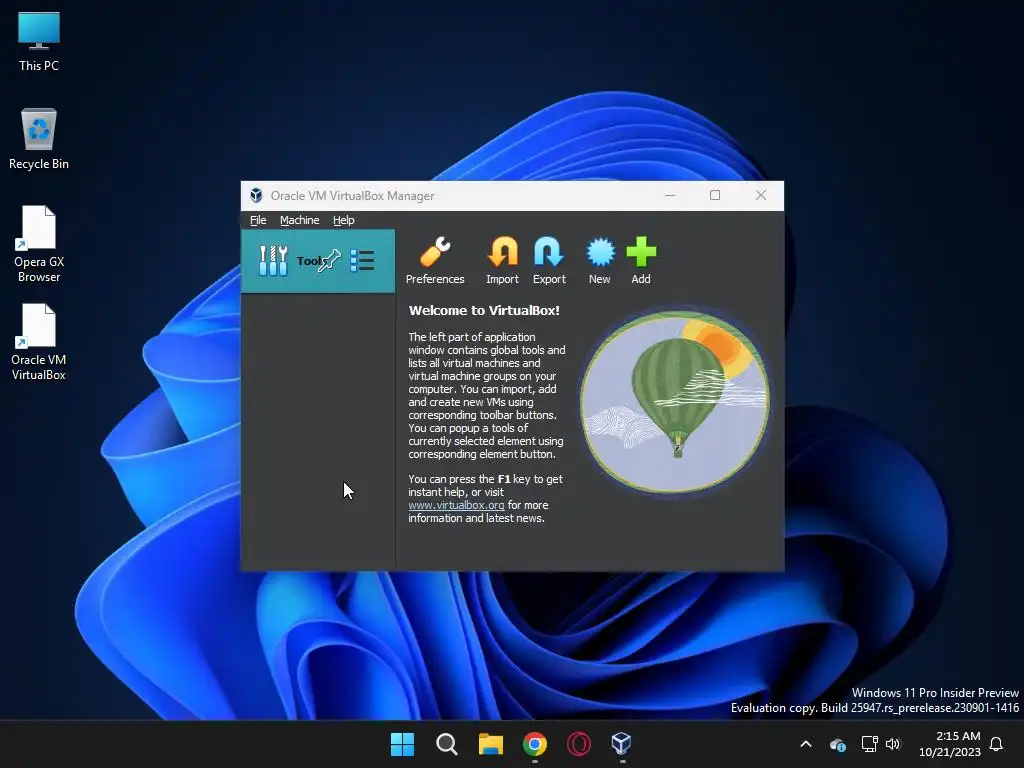Viewport: 1024px width, 768px height.
Task: Open the Machine menu
Action: click(x=299, y=220)
